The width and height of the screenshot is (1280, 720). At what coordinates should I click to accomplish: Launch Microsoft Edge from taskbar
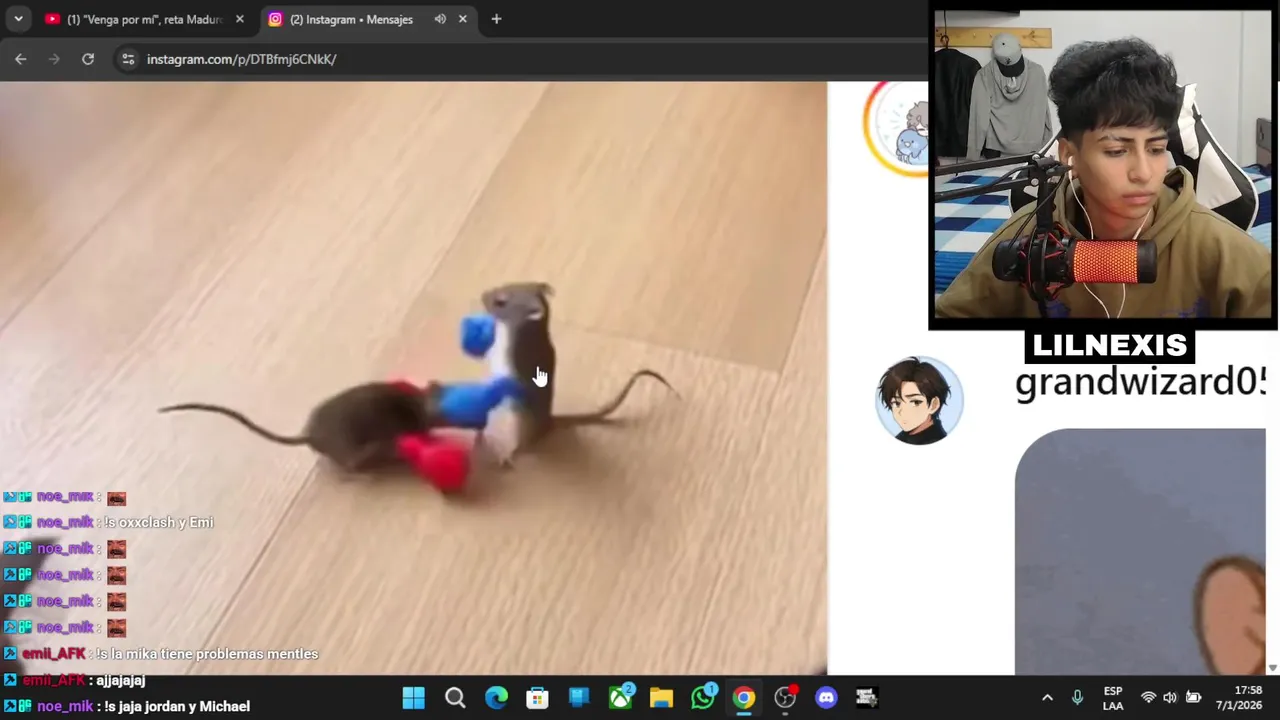(496, 697)
